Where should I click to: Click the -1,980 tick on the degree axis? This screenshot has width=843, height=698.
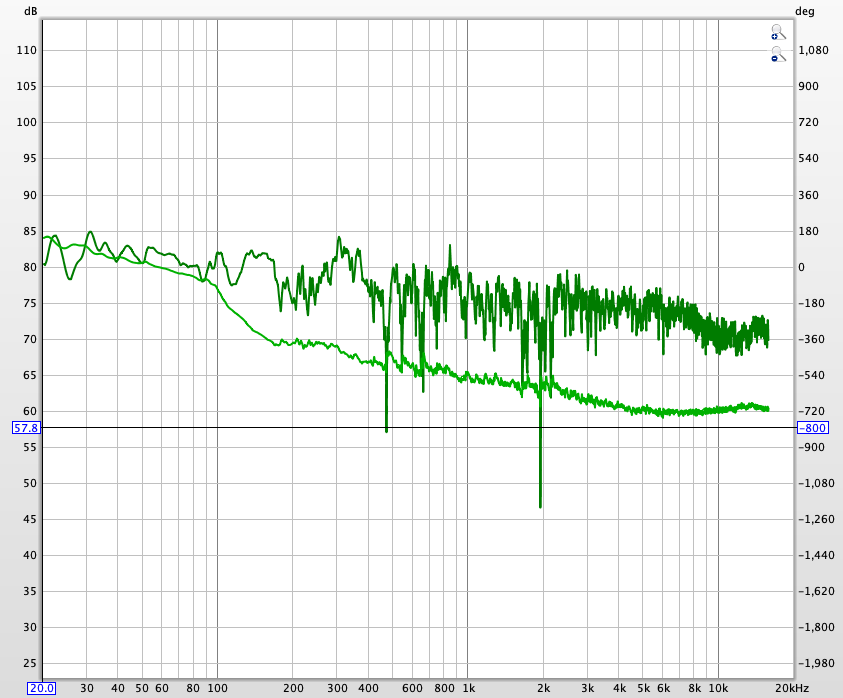(x=816, y=664)
